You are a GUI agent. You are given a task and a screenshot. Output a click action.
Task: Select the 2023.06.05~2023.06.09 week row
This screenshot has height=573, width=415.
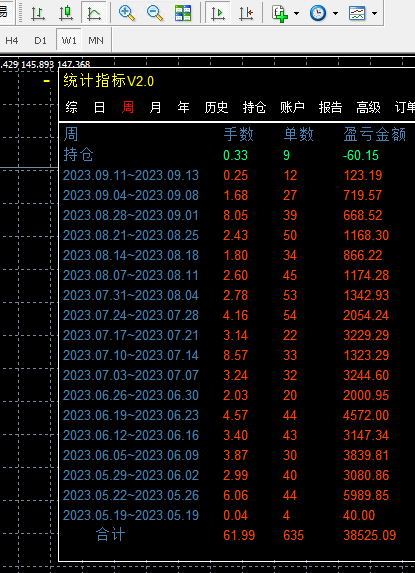click(131, 455)
